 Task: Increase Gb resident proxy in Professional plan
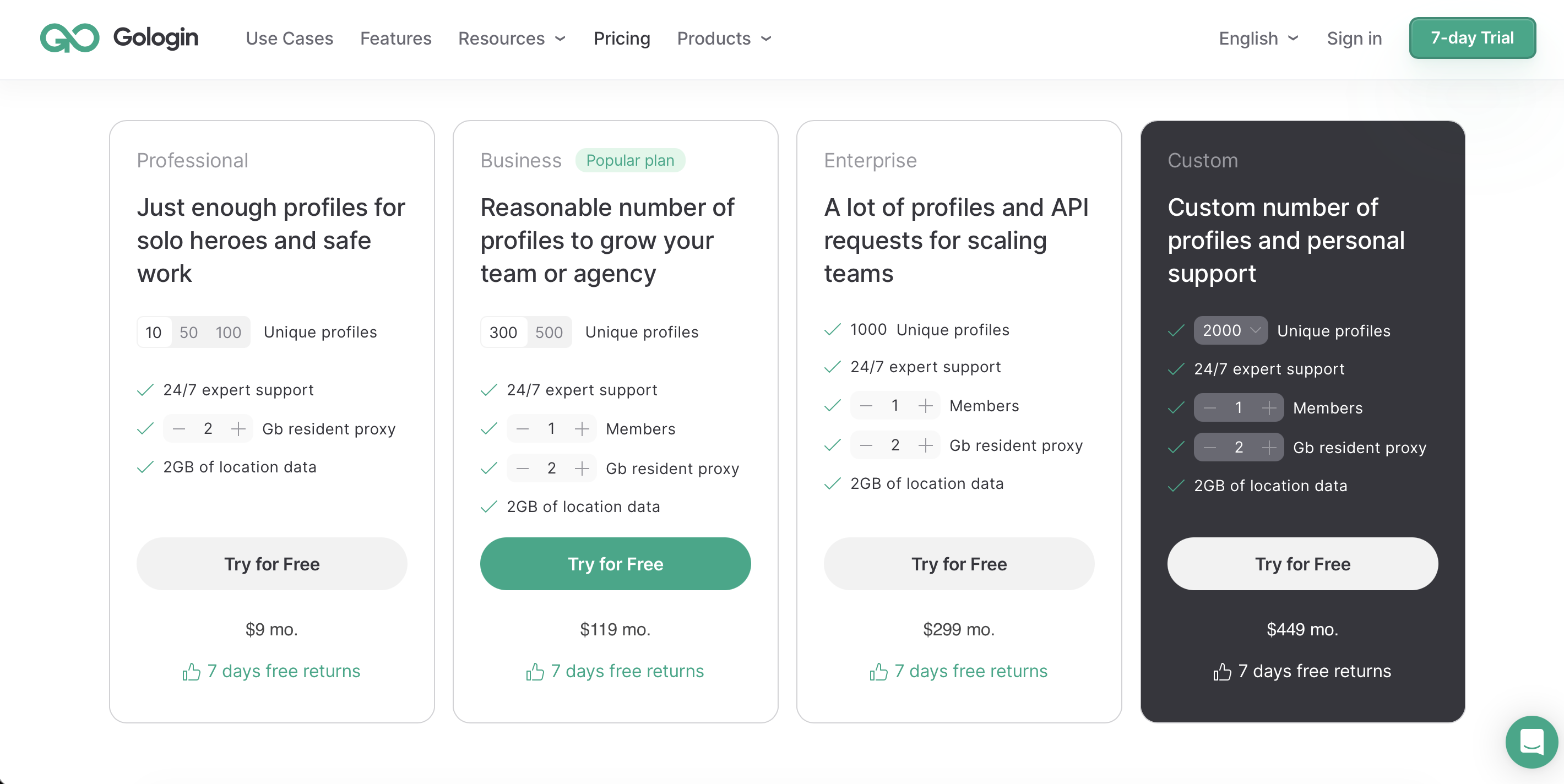pos(238,429)
